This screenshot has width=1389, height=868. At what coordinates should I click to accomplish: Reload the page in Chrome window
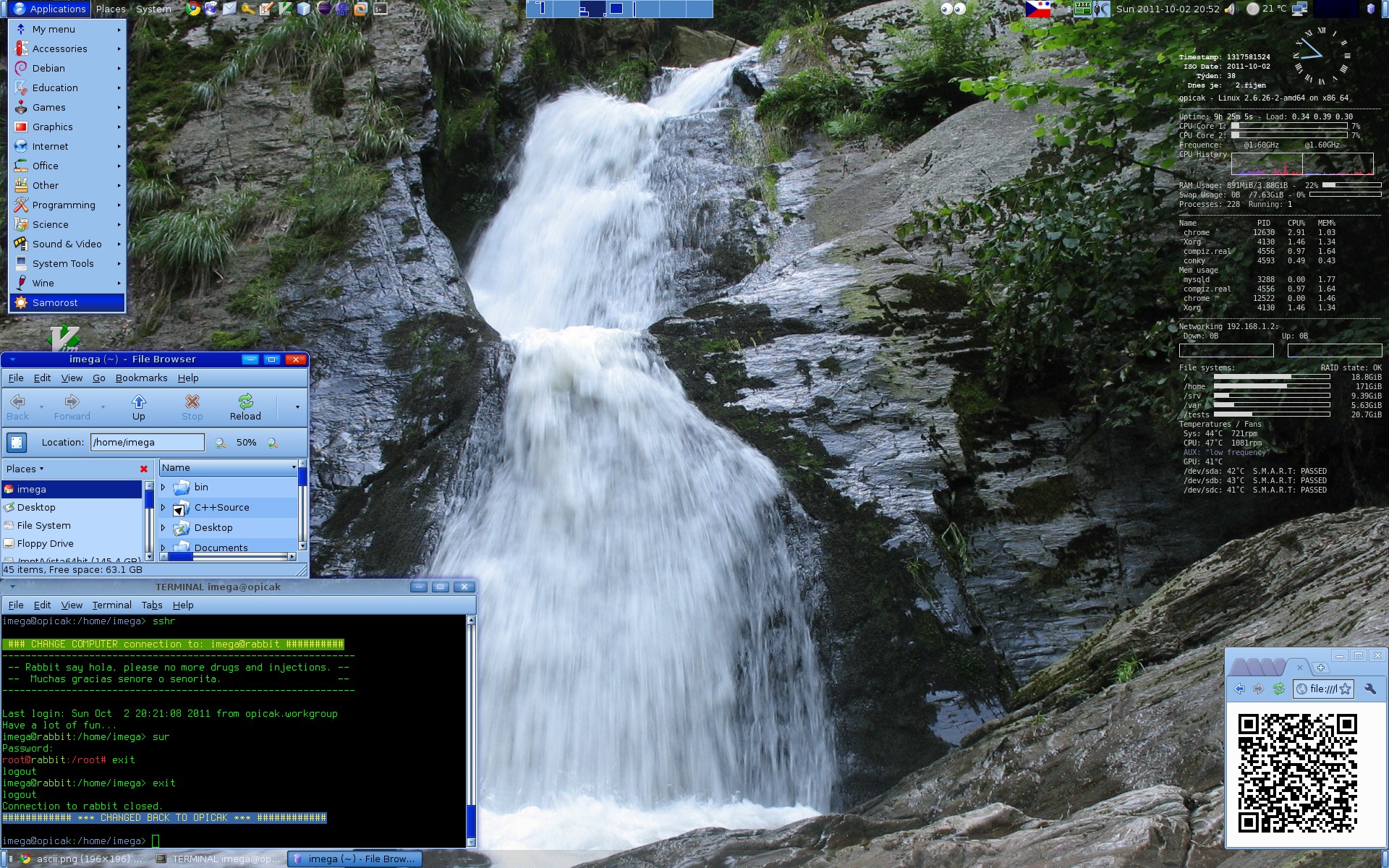click(x=1278, y=689)
